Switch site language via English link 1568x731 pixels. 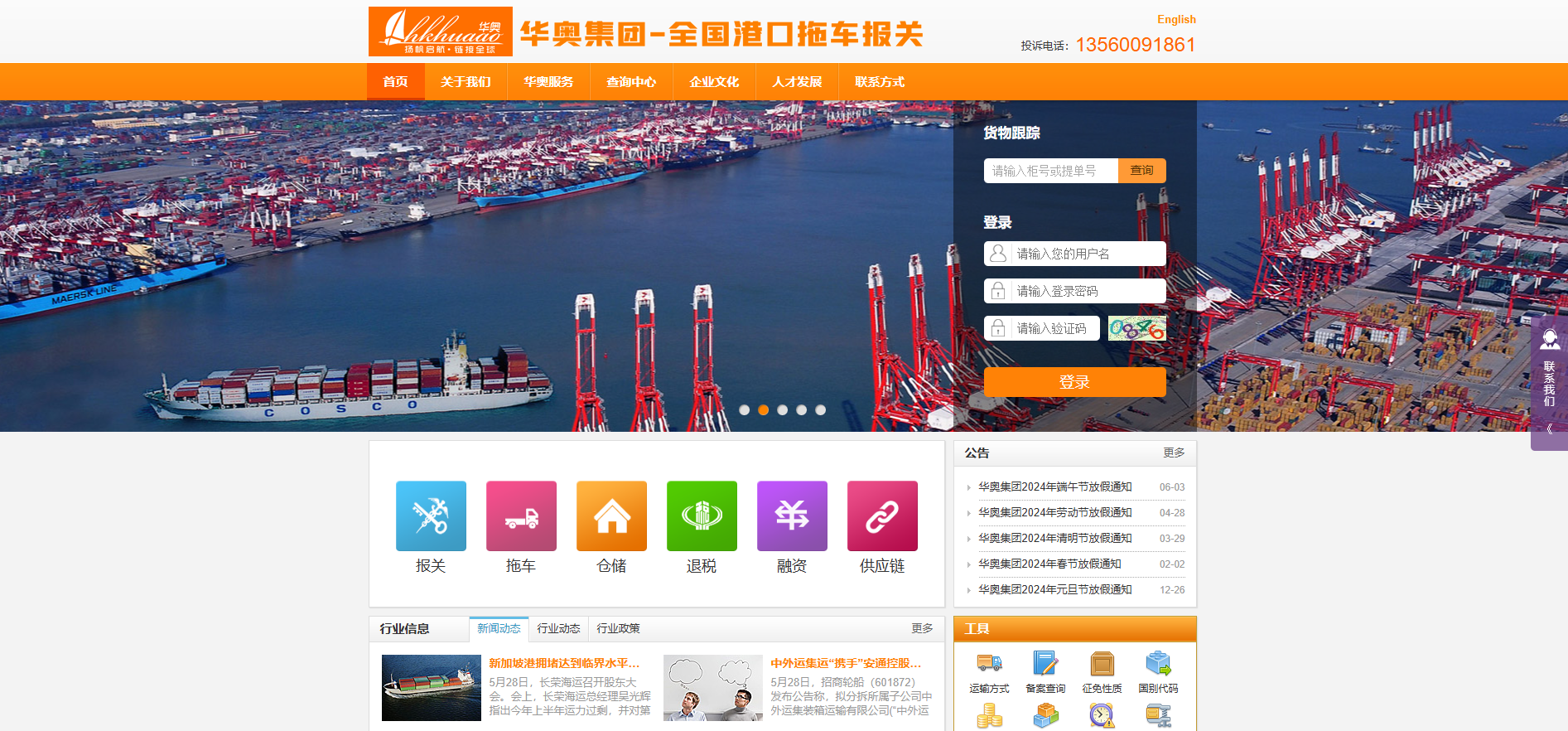[x=1176, y=19]
